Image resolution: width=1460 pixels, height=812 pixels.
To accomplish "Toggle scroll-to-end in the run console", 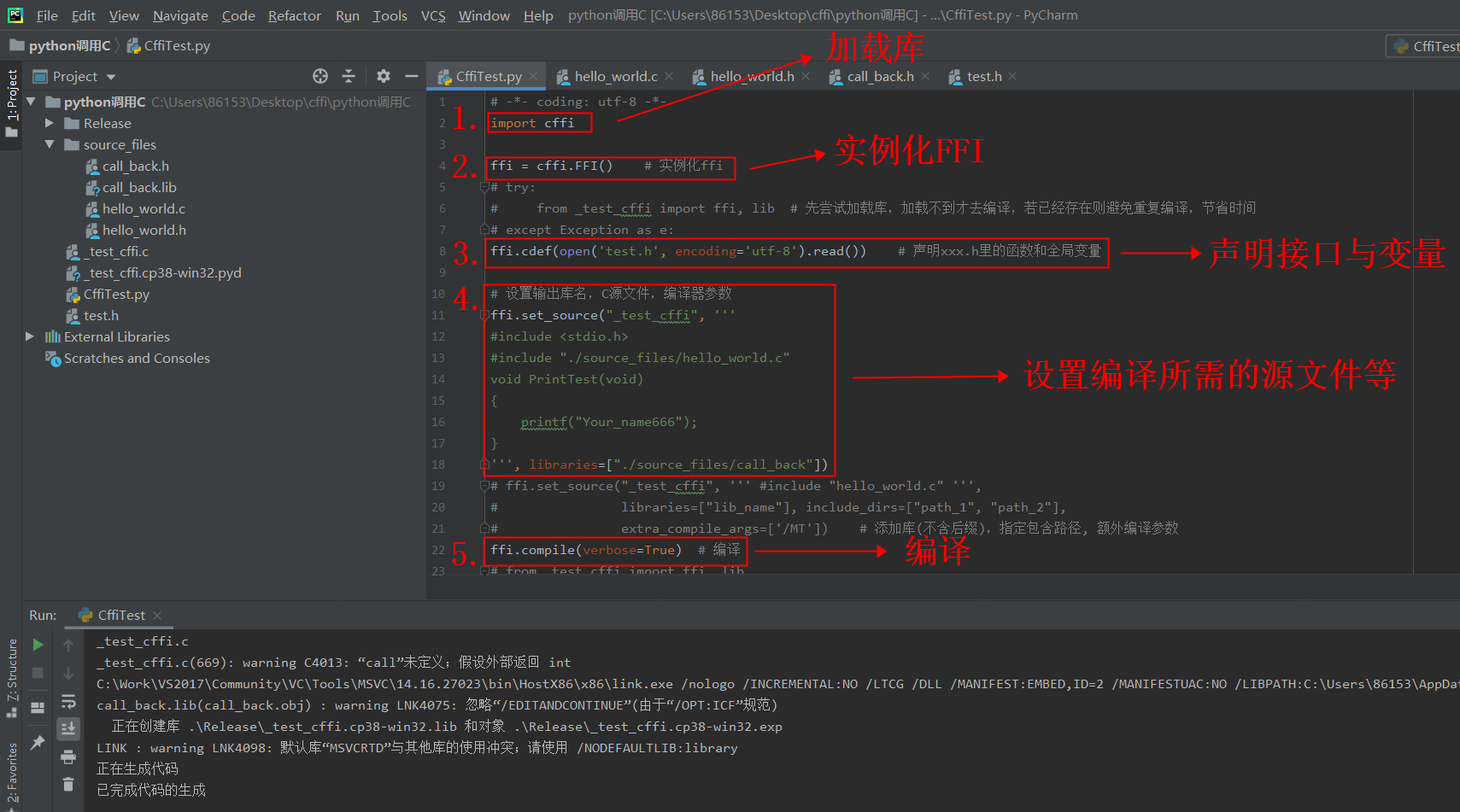I will (68, 728).
